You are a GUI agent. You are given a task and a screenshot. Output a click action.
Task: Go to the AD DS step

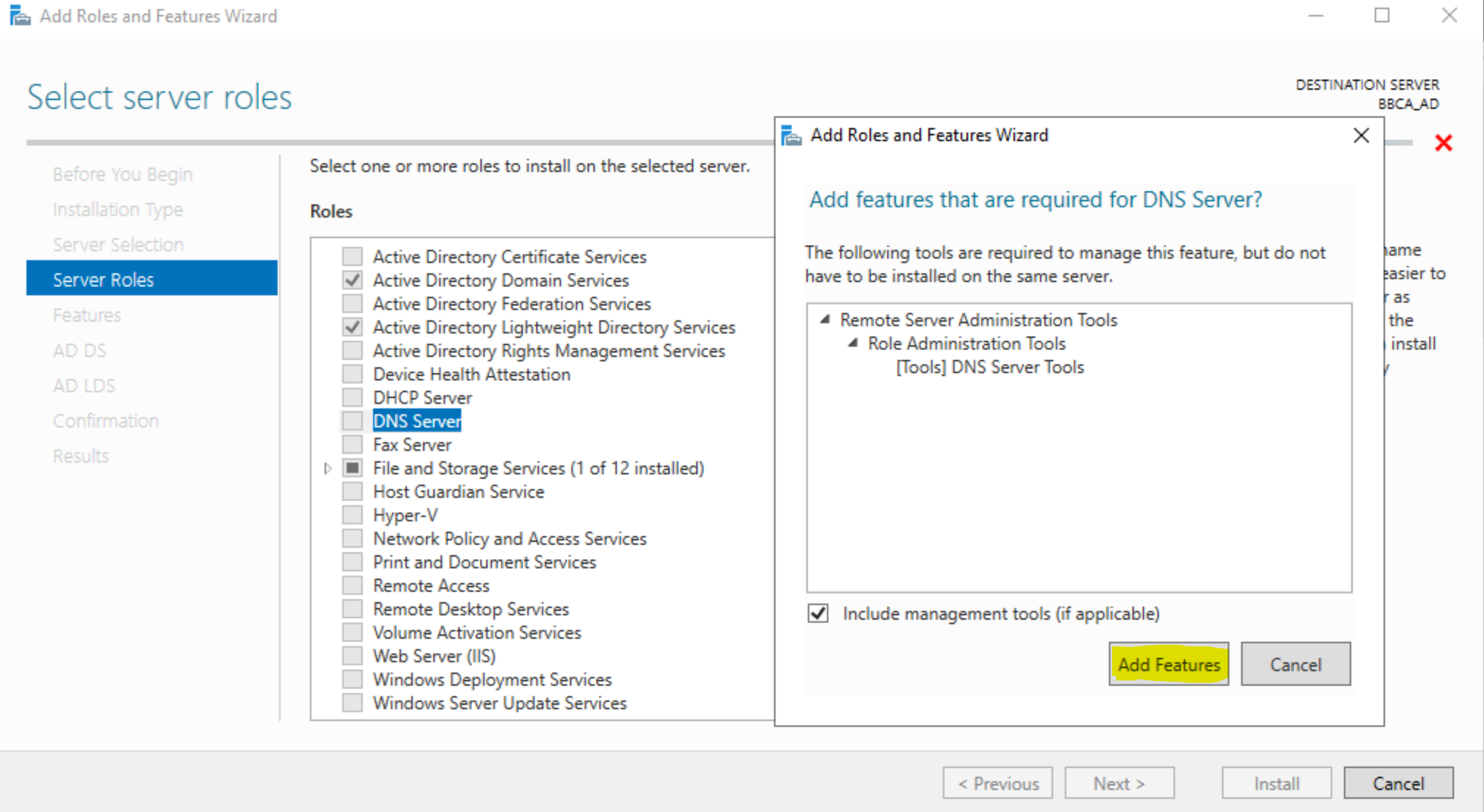[80, 351]
